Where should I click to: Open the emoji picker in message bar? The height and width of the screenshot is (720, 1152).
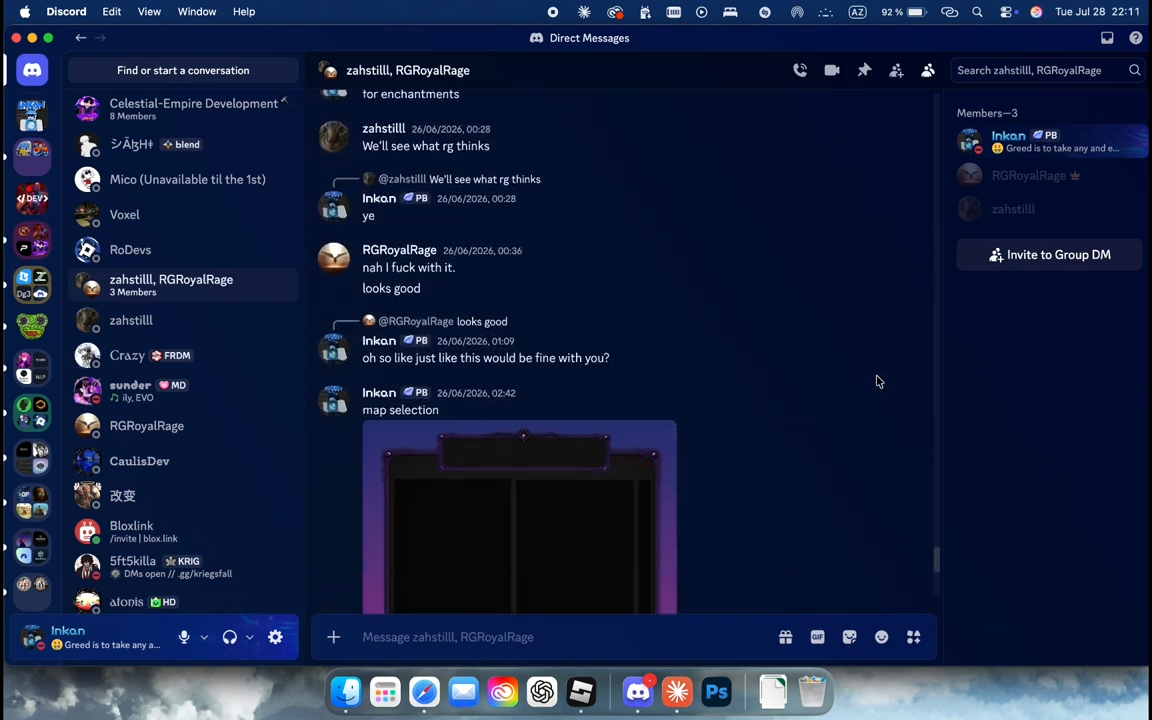882,637
